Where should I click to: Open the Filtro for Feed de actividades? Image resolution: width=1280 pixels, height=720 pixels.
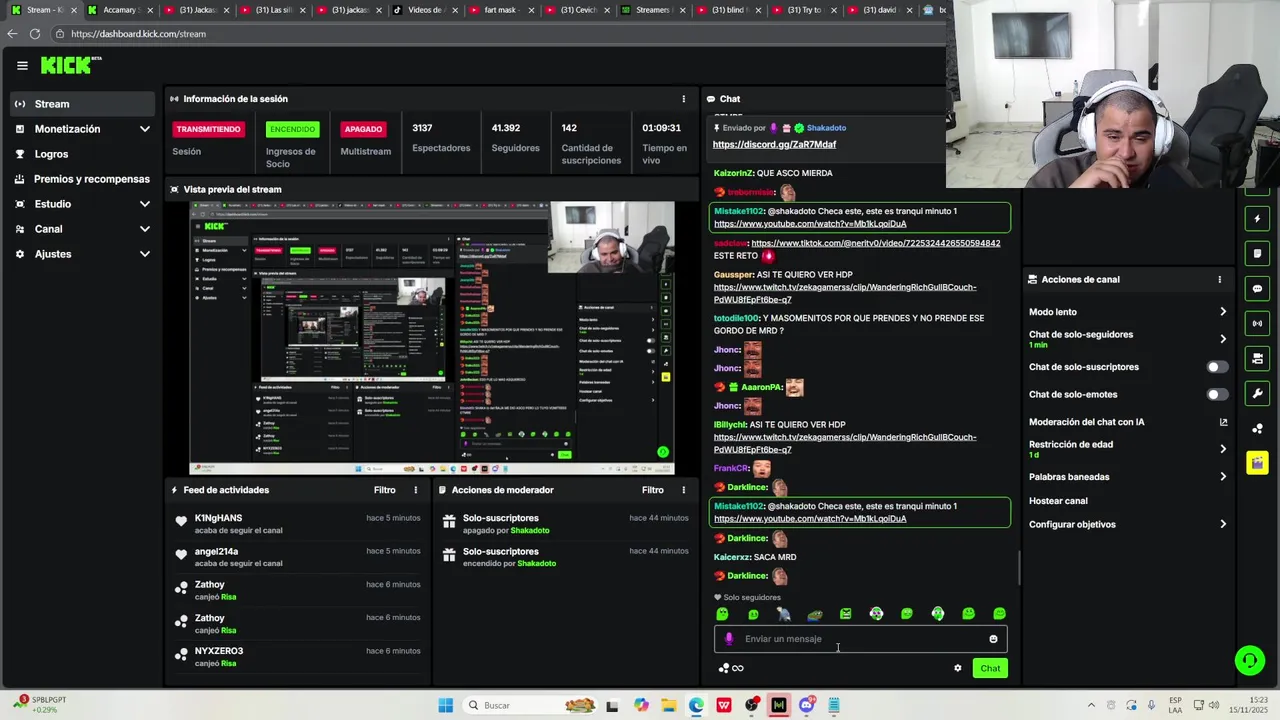[x=385, y=490]
